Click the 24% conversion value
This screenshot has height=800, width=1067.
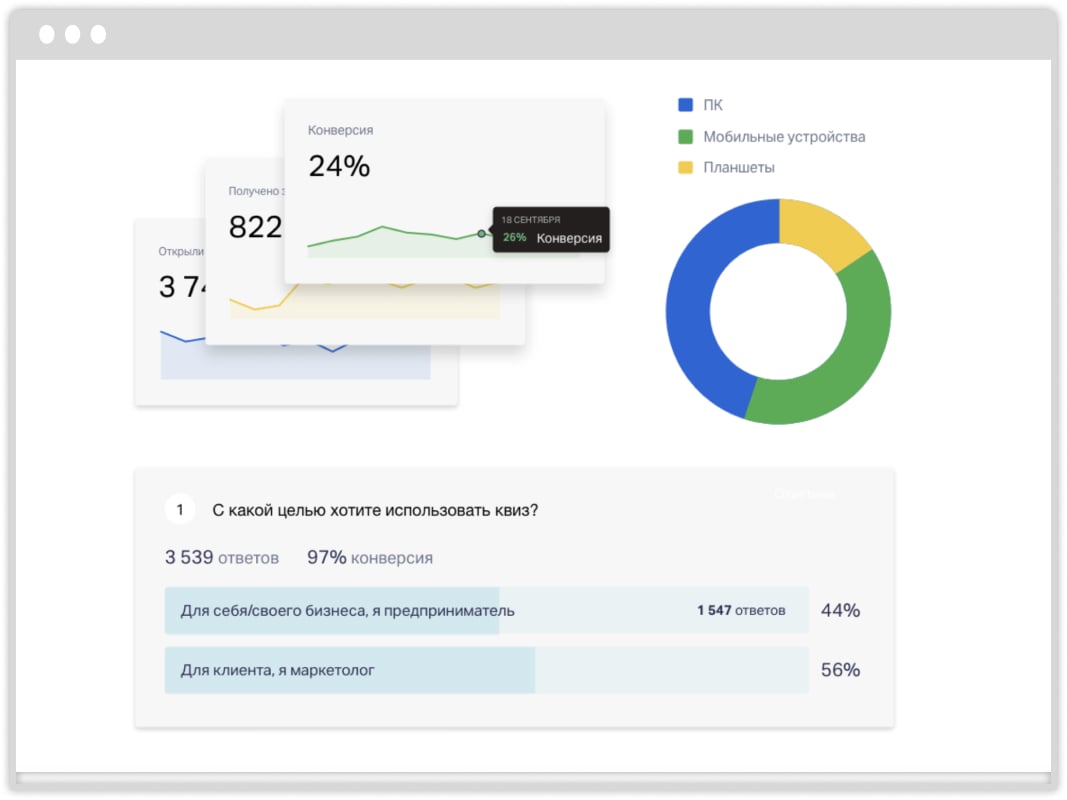tap(339, 167)
